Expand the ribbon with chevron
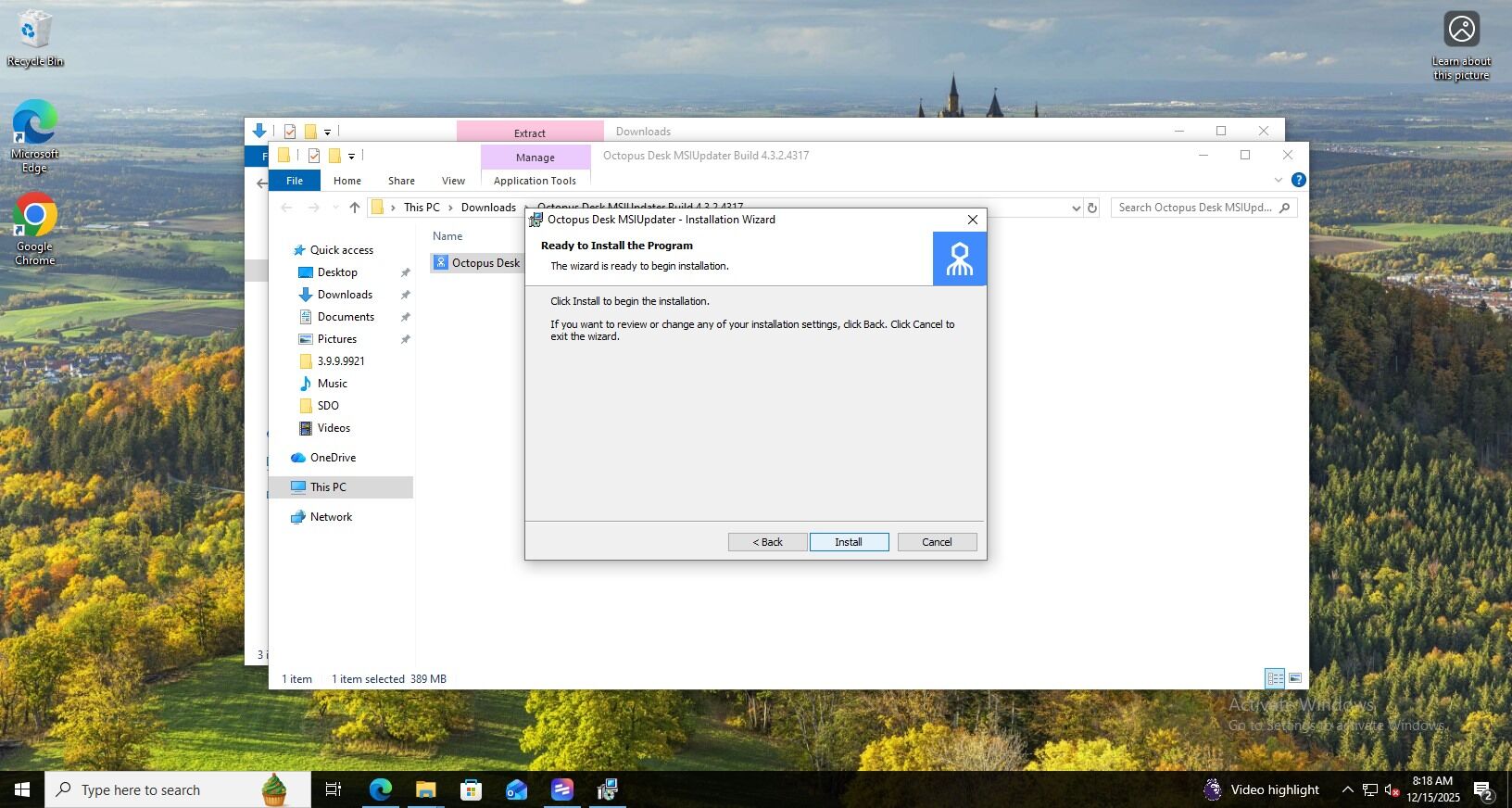This screenshot has height=808, width=1512. point(1279,180)
